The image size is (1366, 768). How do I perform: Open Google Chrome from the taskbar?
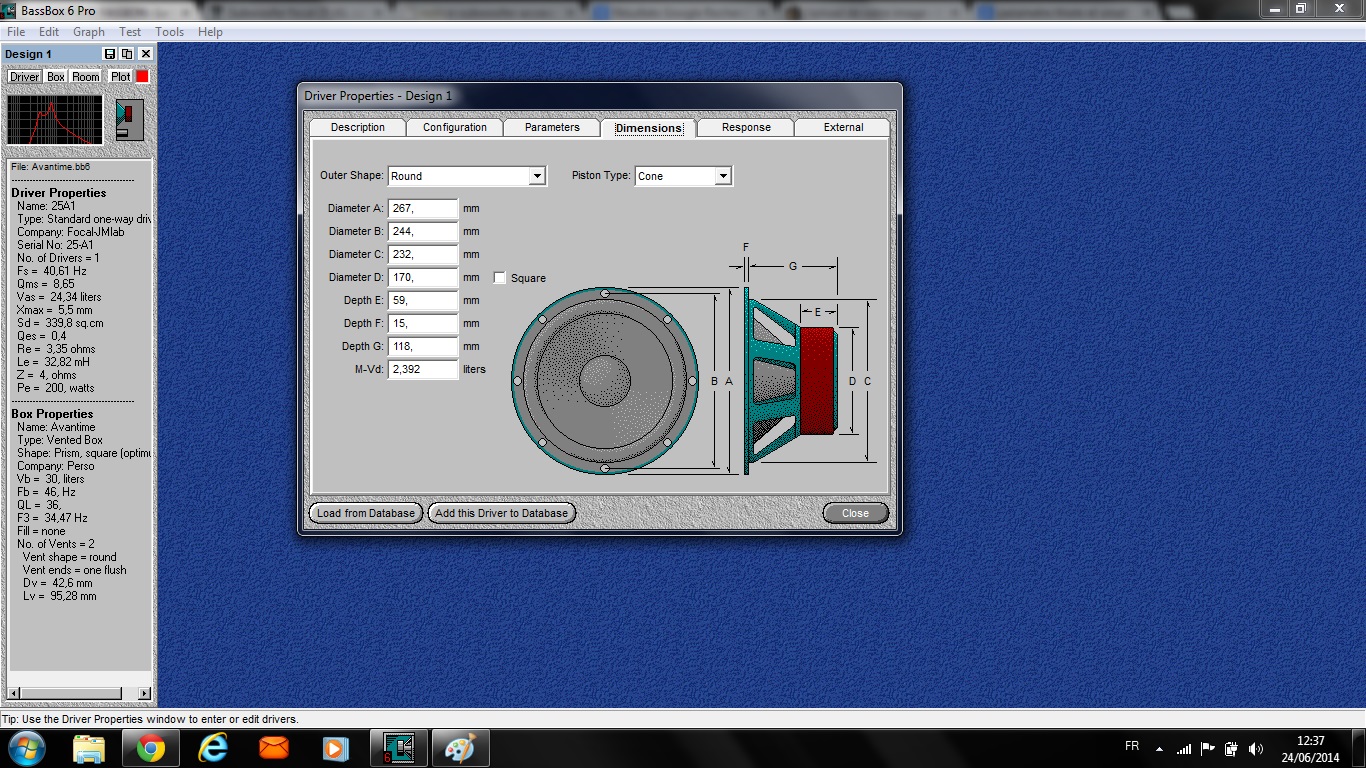click(x=151, y=748)
